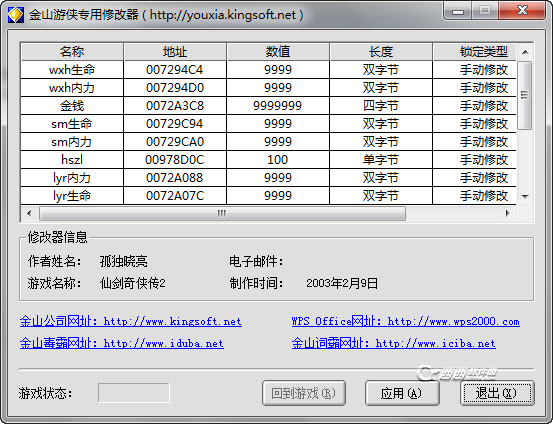The width and height of the screenshot is (553, 424).
Task: Click the horizontal scroll left arrow
Action: point(29,213)
